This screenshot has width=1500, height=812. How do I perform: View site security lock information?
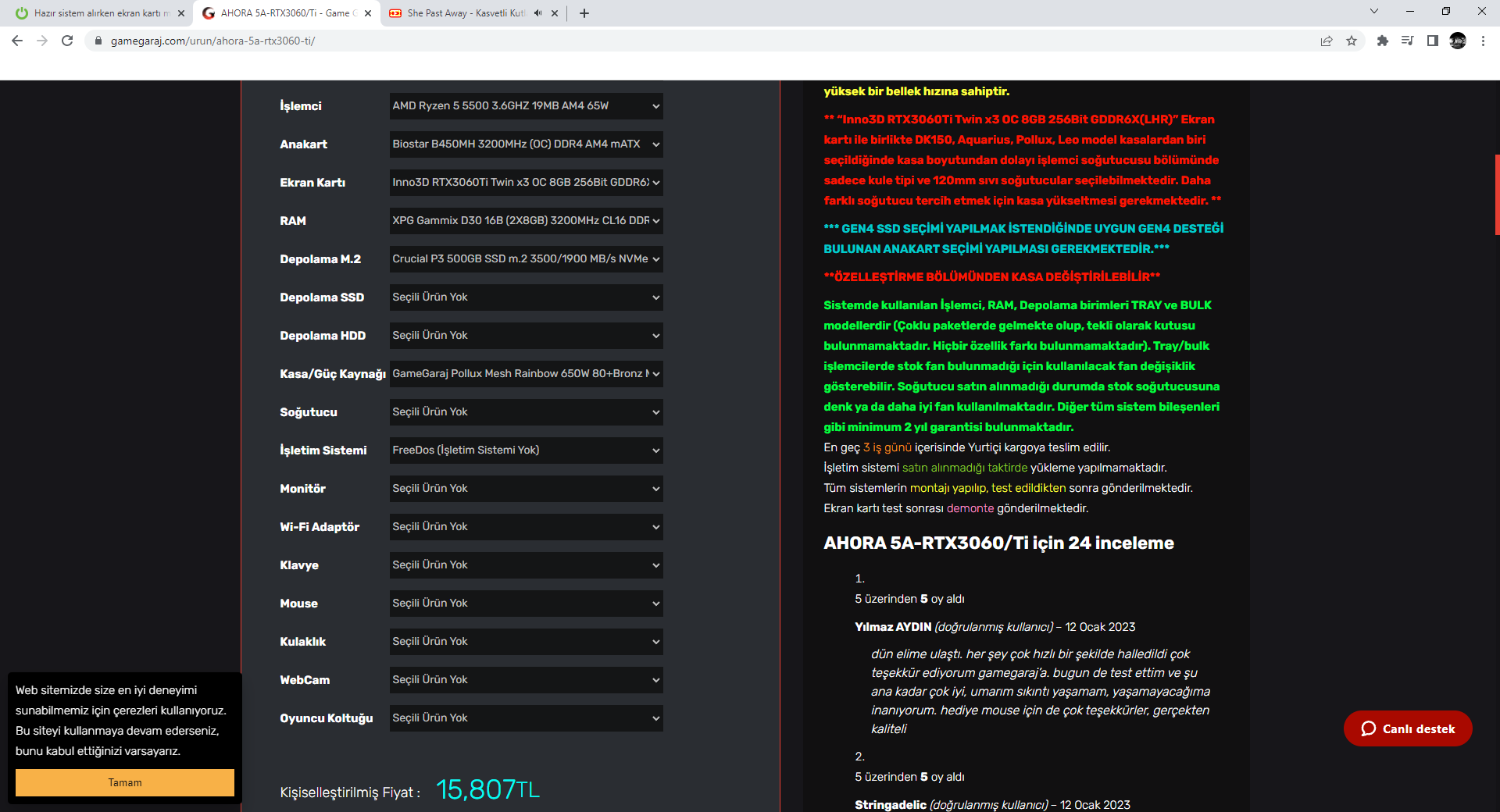tap(98, 41)
